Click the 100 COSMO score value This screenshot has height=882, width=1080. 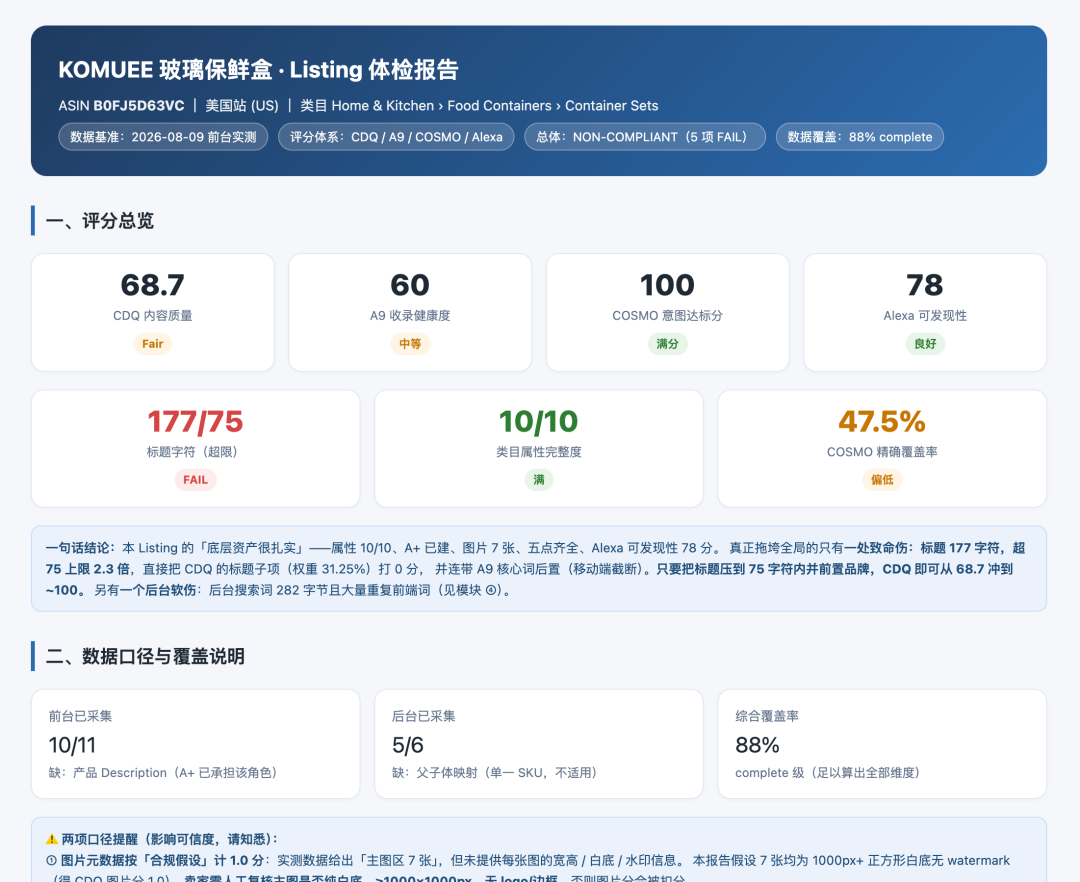(x=667, y=285)
